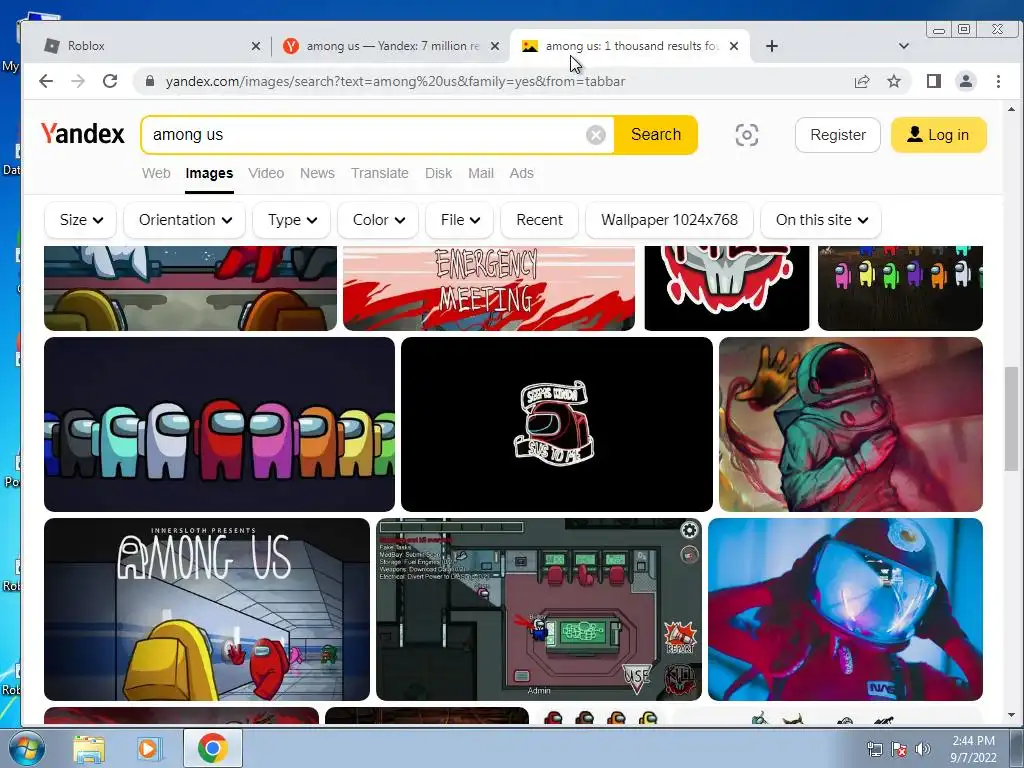Open the Chrome profile menu

pos(965,81)
